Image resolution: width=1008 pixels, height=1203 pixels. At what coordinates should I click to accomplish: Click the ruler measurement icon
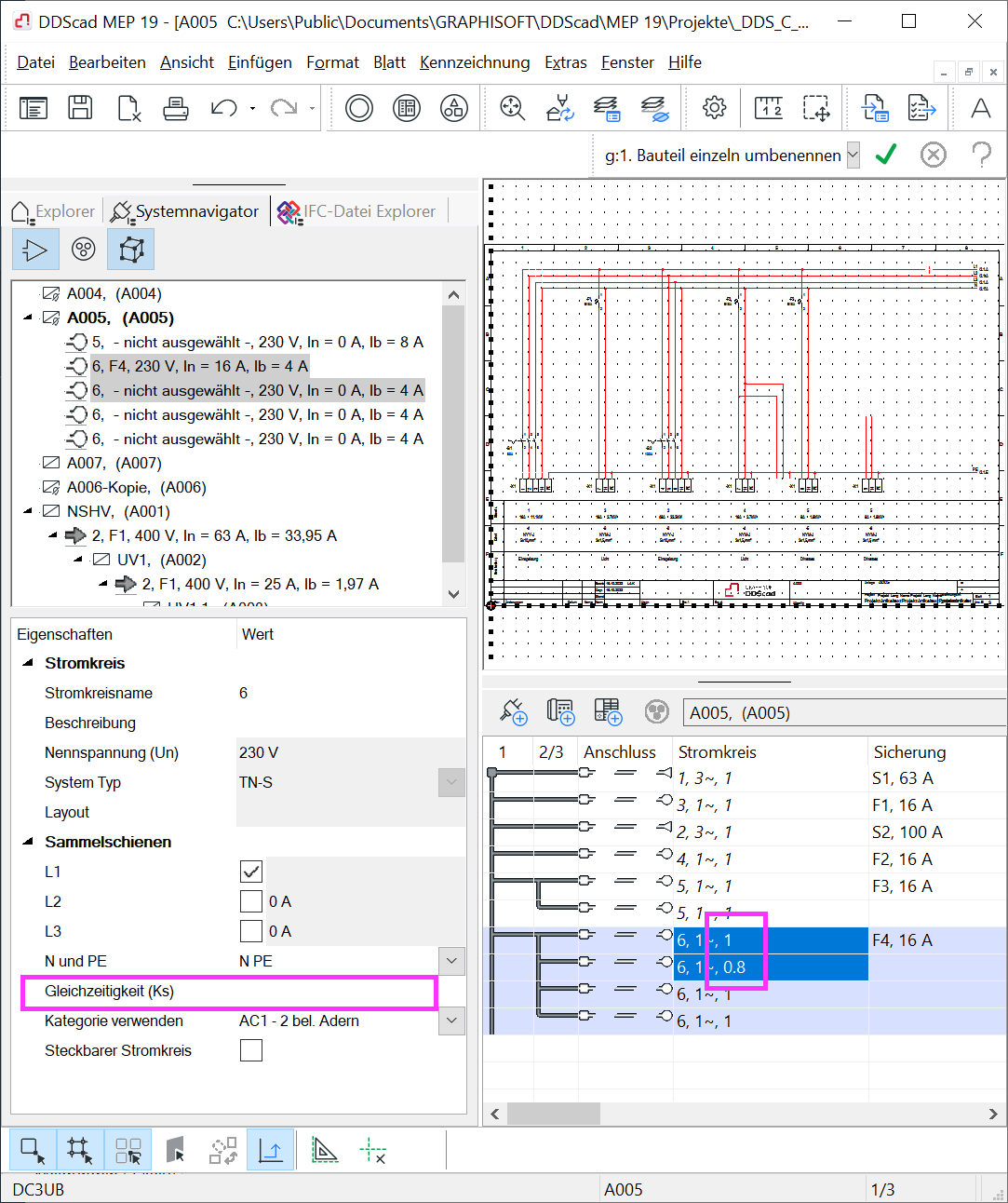[769, 108]
